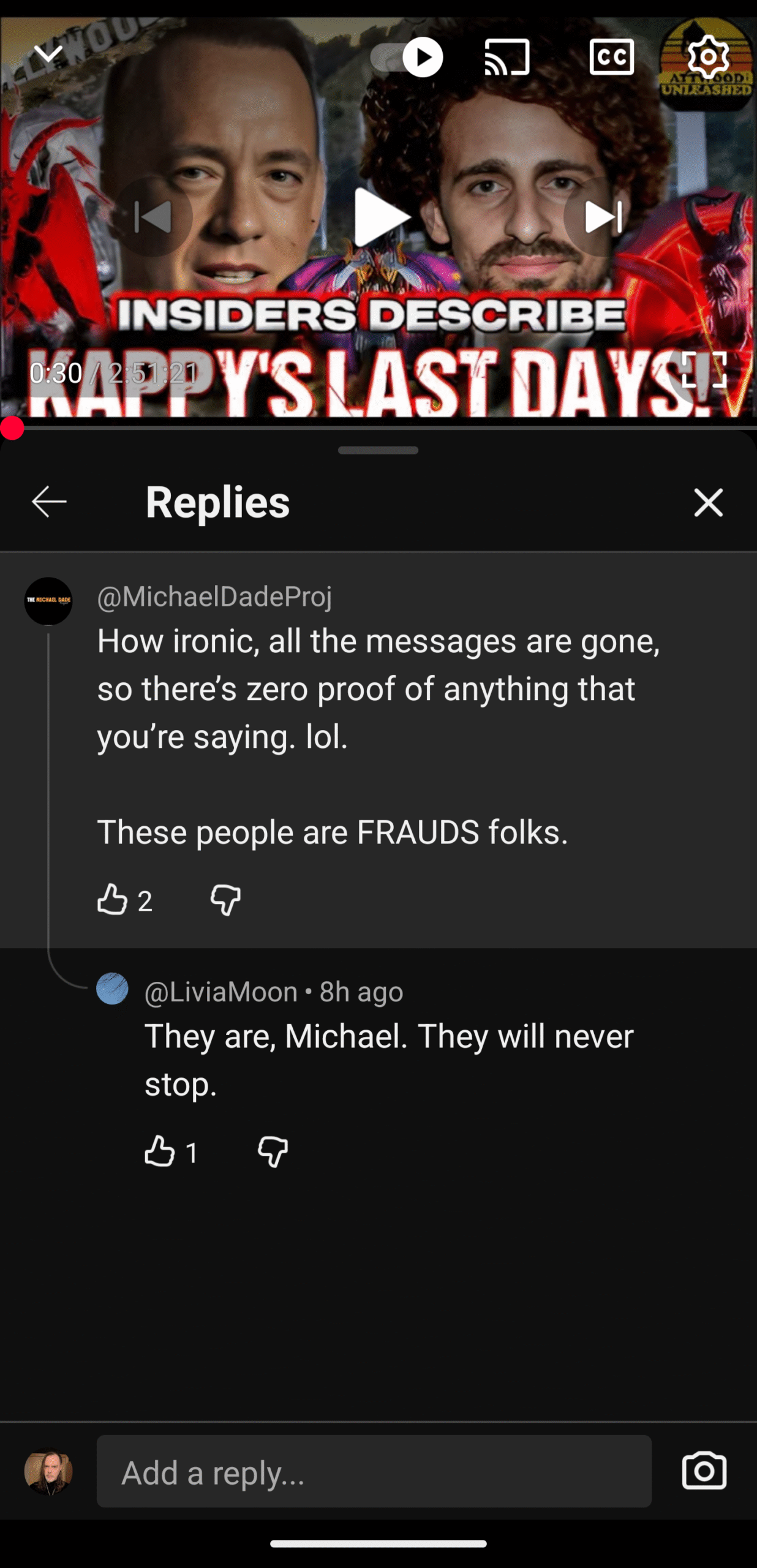
Task: Skip to next video
Action: [604, 217]
